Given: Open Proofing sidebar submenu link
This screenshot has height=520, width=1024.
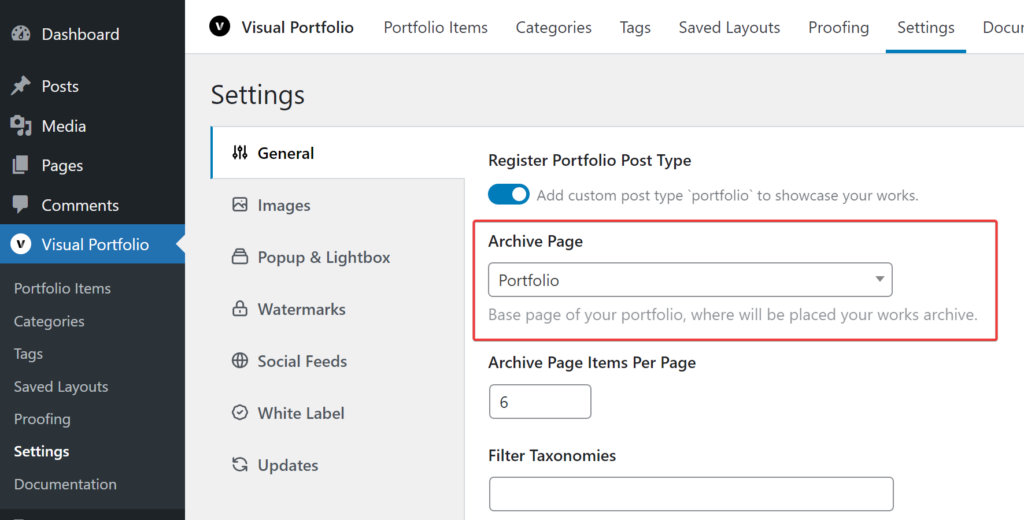Looking at the screenshot, I should point(42,419).
